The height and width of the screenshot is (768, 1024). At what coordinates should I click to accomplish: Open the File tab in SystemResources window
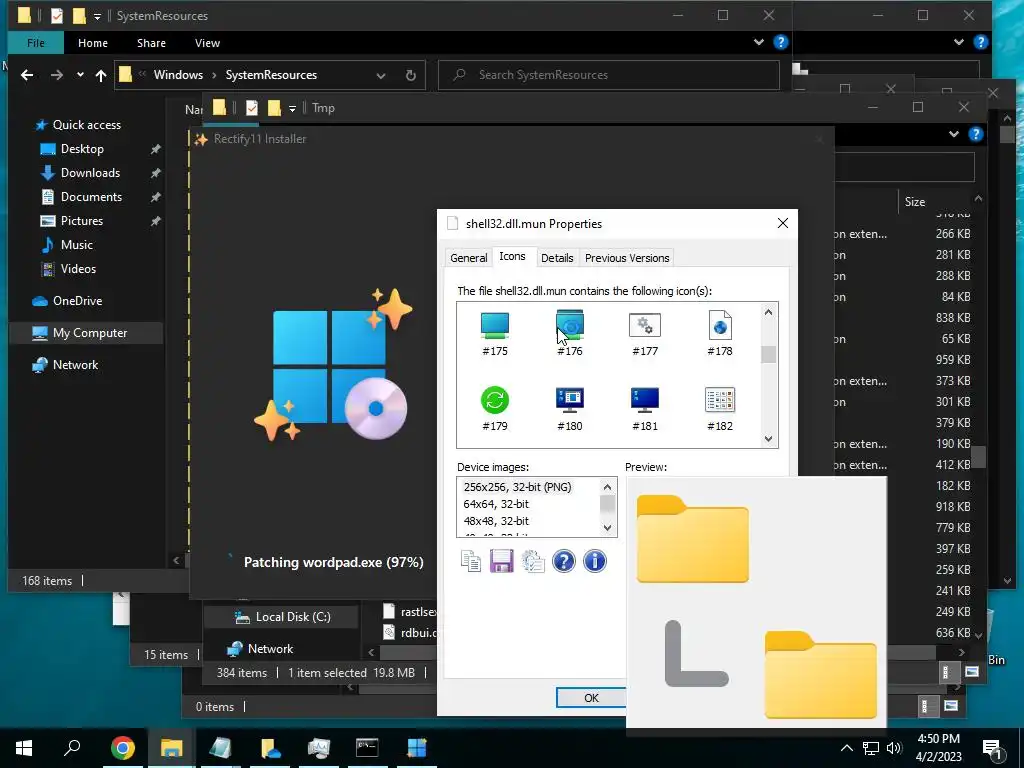[x=36, y=42]
